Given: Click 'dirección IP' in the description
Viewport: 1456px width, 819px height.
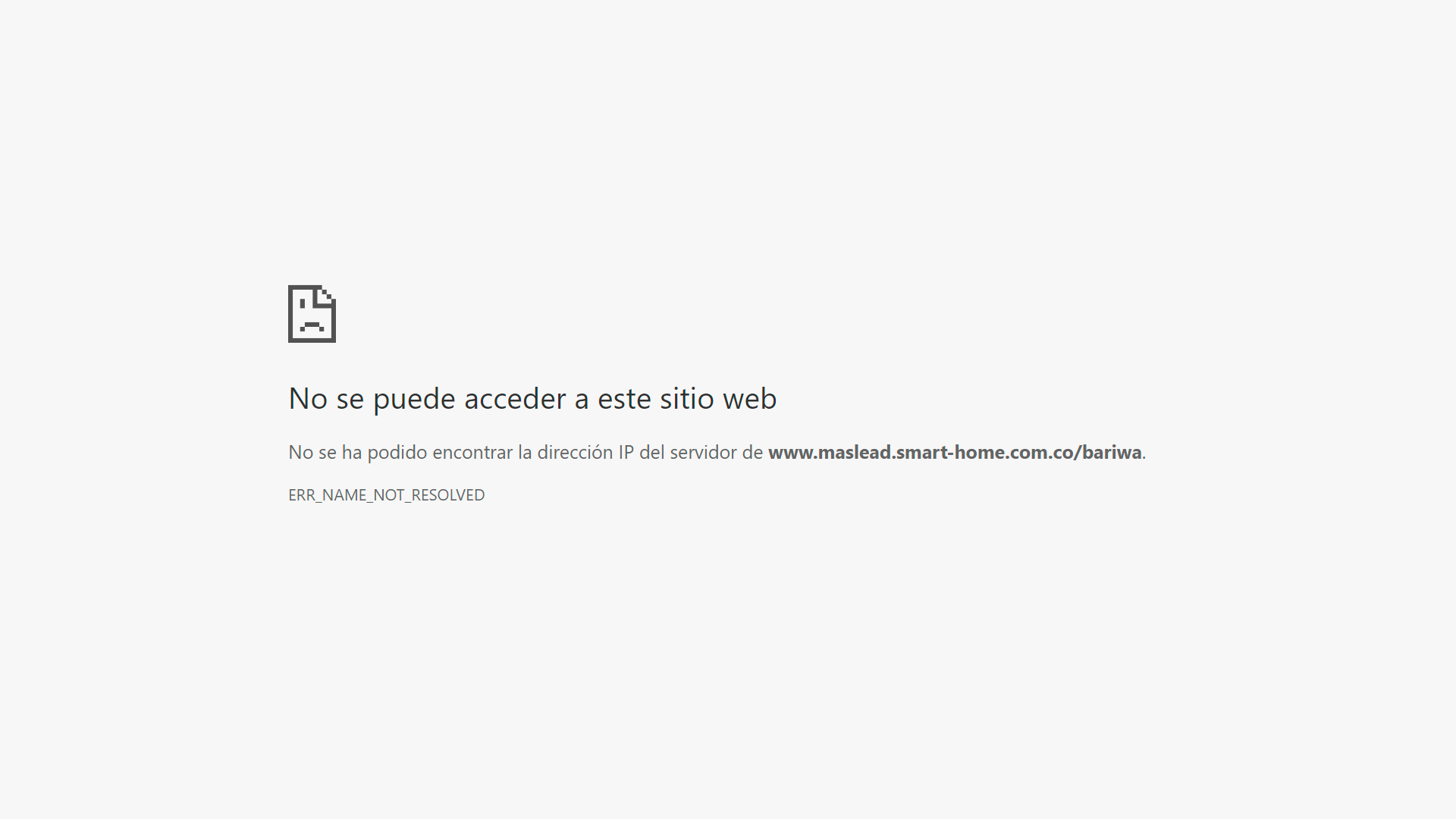Looking at the screenshot, I should coord(585,453).
